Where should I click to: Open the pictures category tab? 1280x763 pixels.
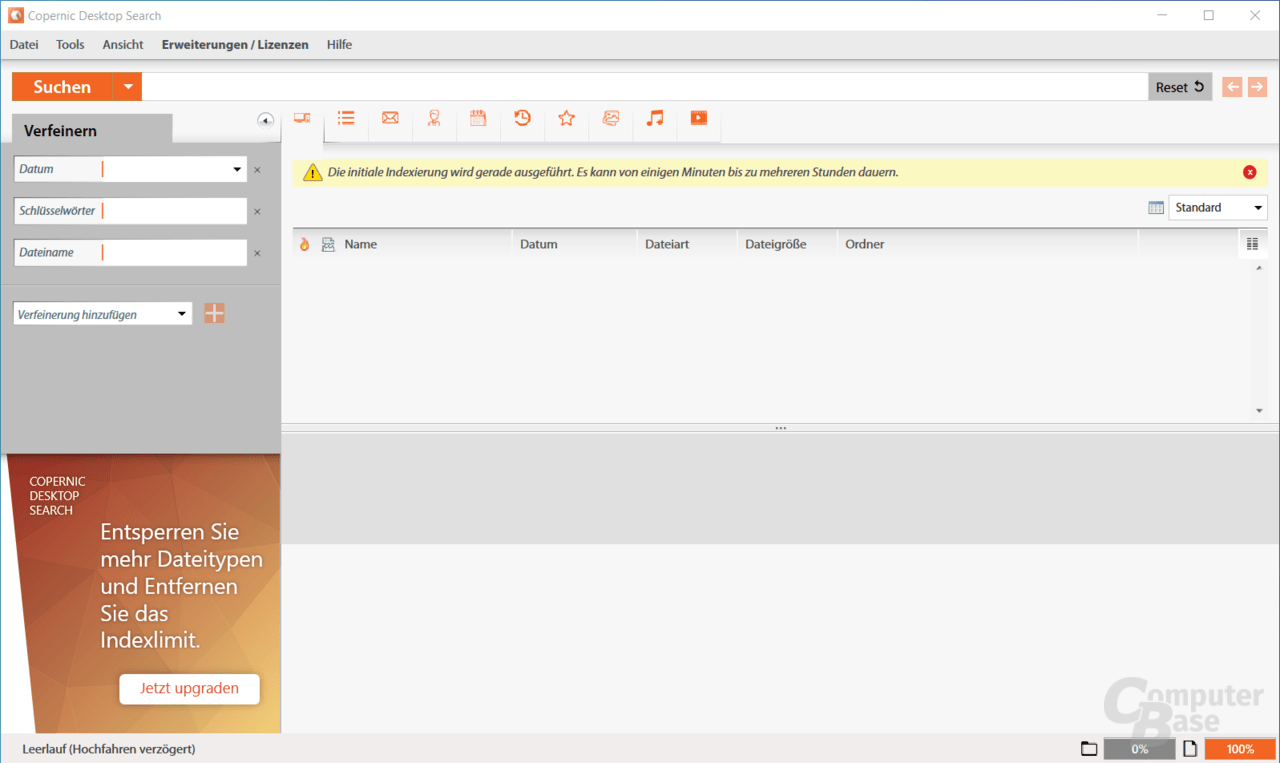tap(610, 118)
